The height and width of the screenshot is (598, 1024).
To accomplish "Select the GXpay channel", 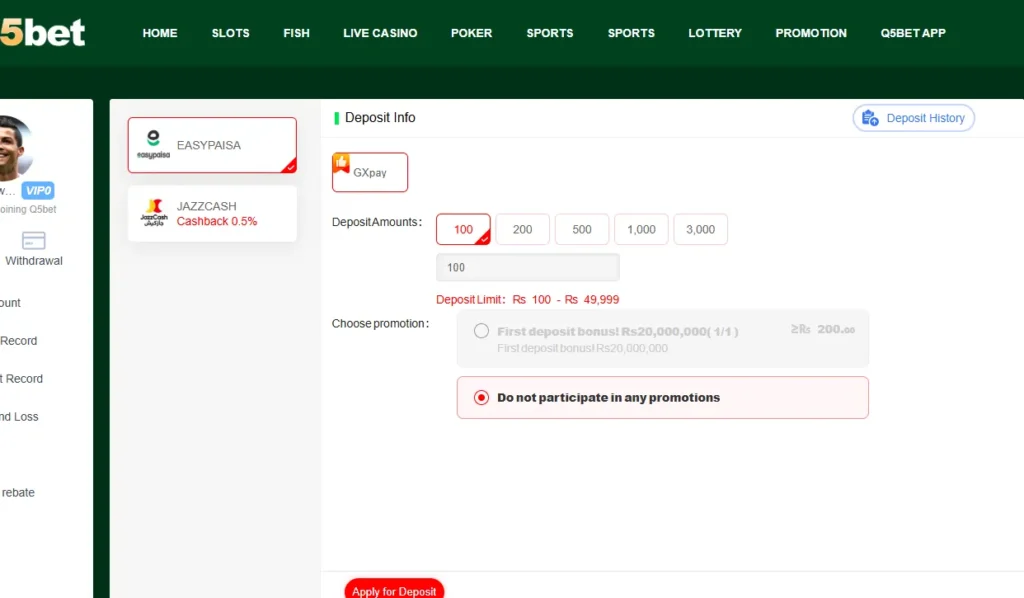I will tap(370, 172).
